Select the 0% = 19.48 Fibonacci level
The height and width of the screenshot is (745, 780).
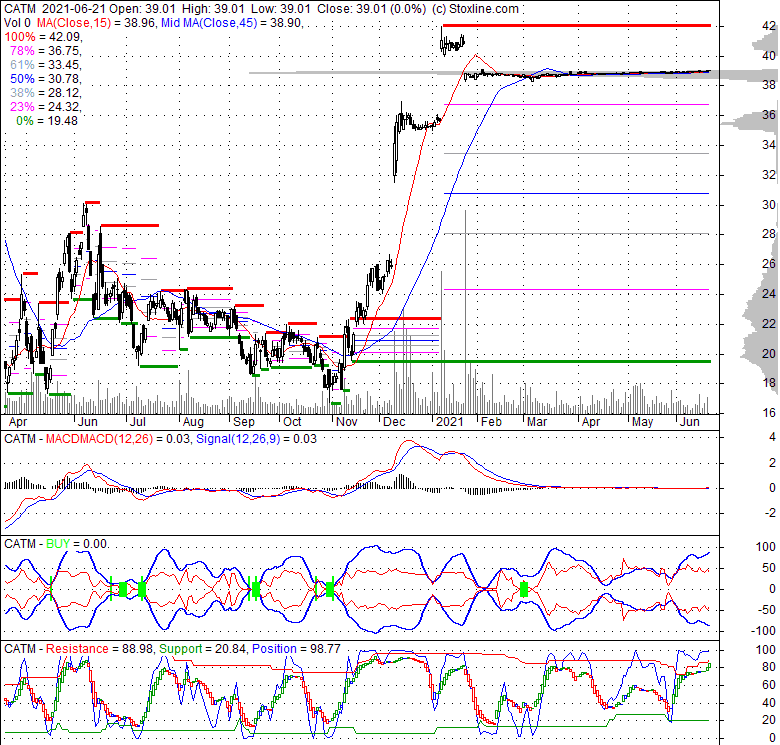coord(47,120)
